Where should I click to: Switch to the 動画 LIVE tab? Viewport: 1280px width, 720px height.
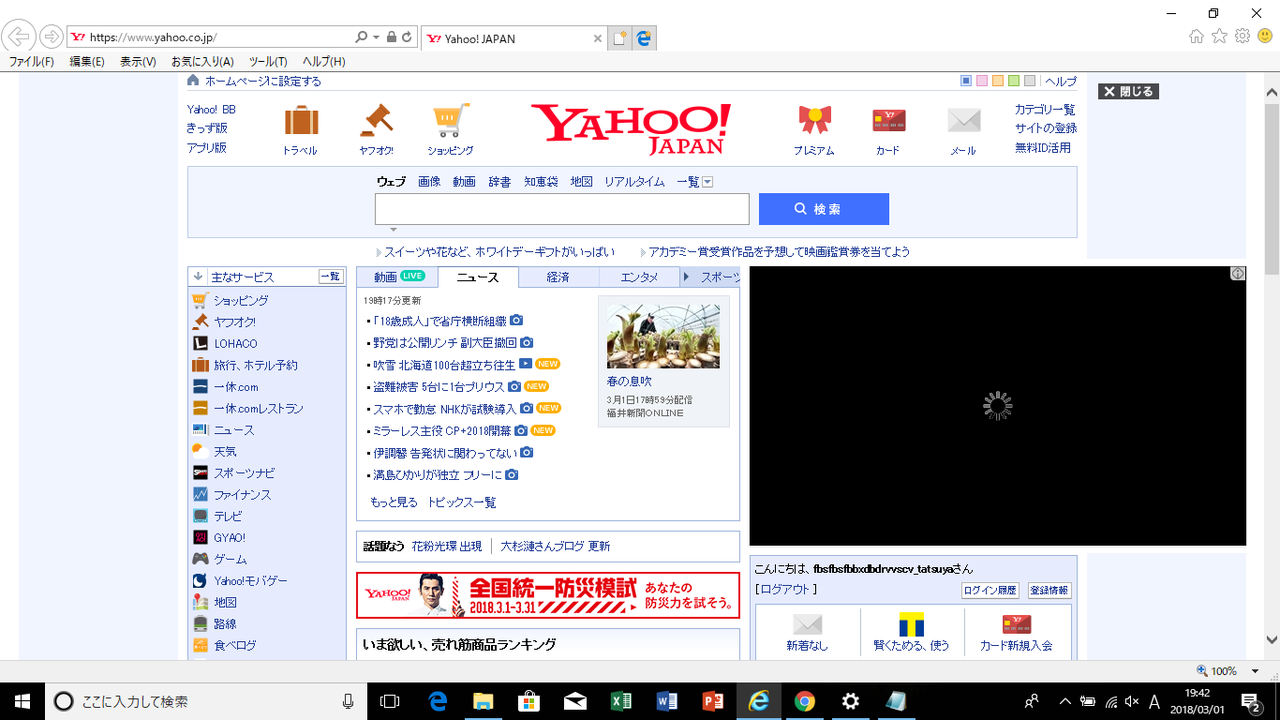(397, 277)
